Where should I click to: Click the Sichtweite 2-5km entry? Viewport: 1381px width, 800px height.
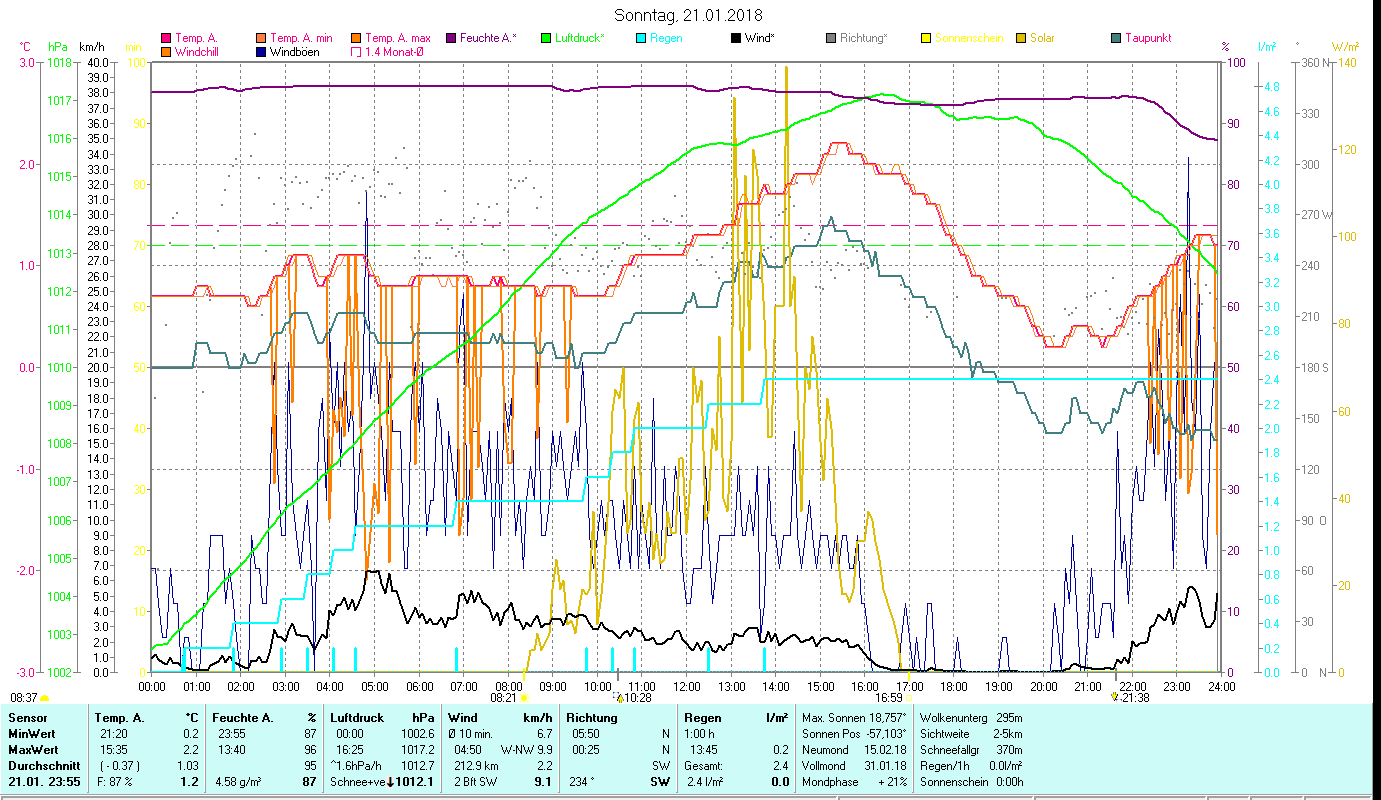coord(969,734)
